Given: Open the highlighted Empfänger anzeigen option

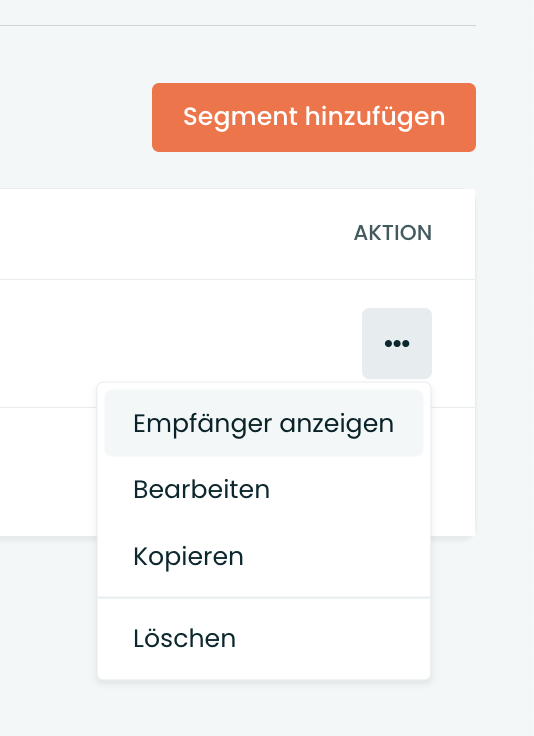Looking at the screenshot, I should [264, 423].
